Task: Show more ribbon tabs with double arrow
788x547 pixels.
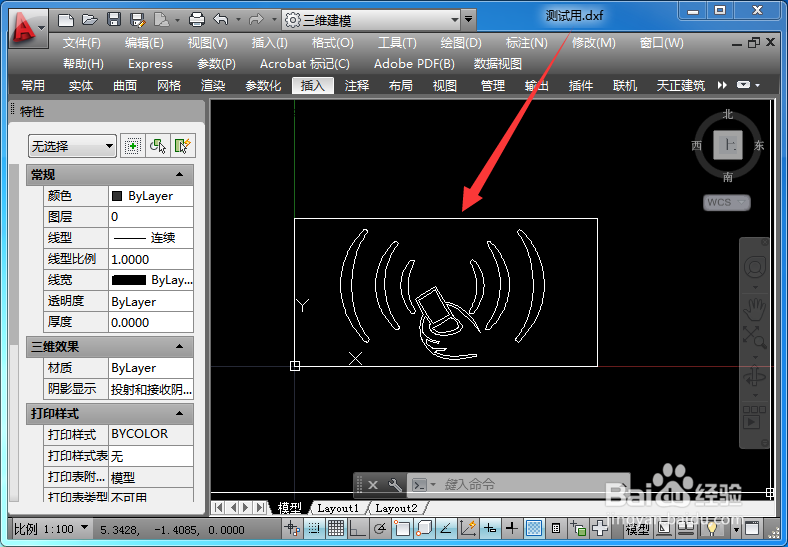Action: tap(722, 85)
